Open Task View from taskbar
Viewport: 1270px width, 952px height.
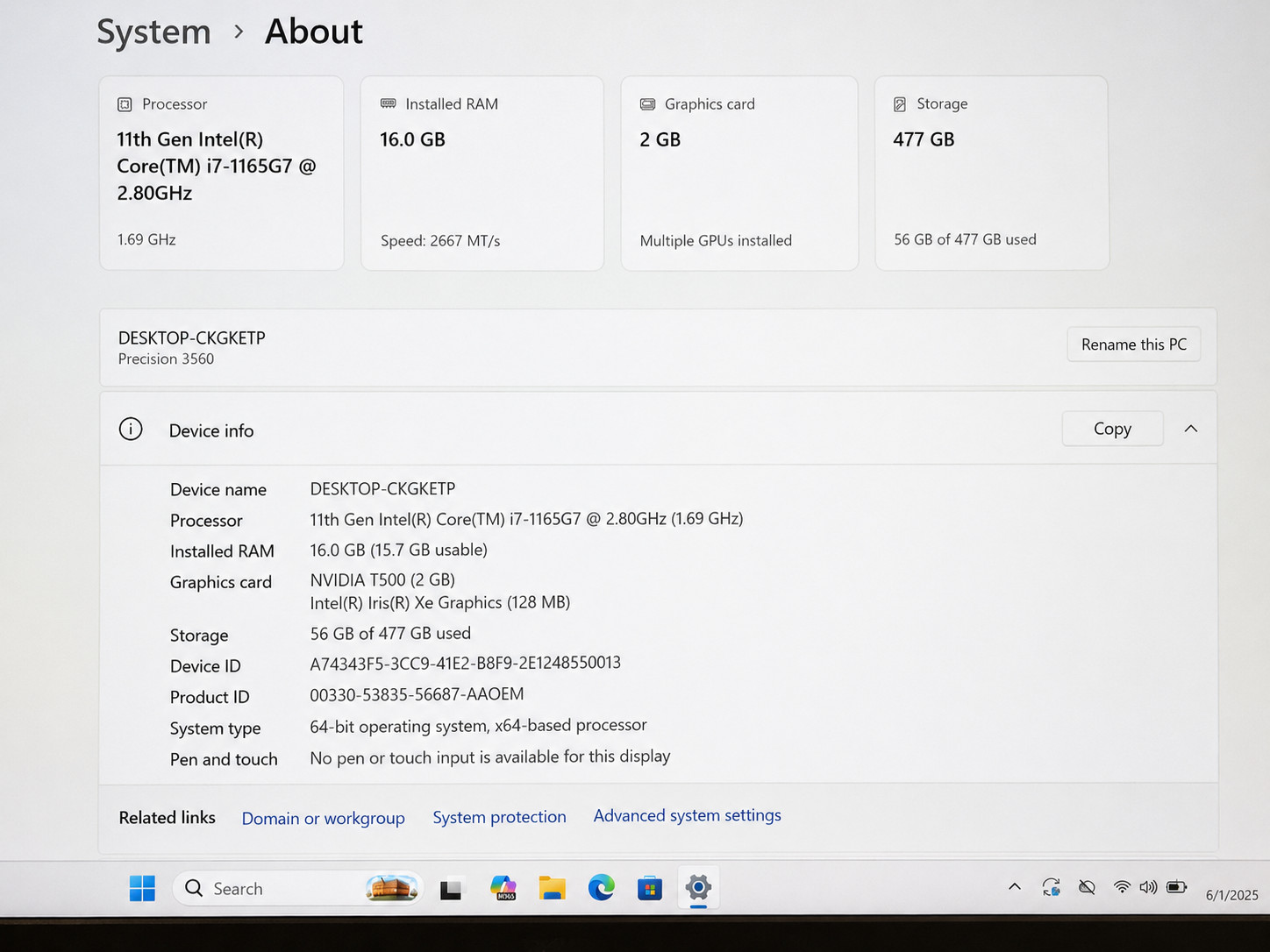(x=451, y=890)
